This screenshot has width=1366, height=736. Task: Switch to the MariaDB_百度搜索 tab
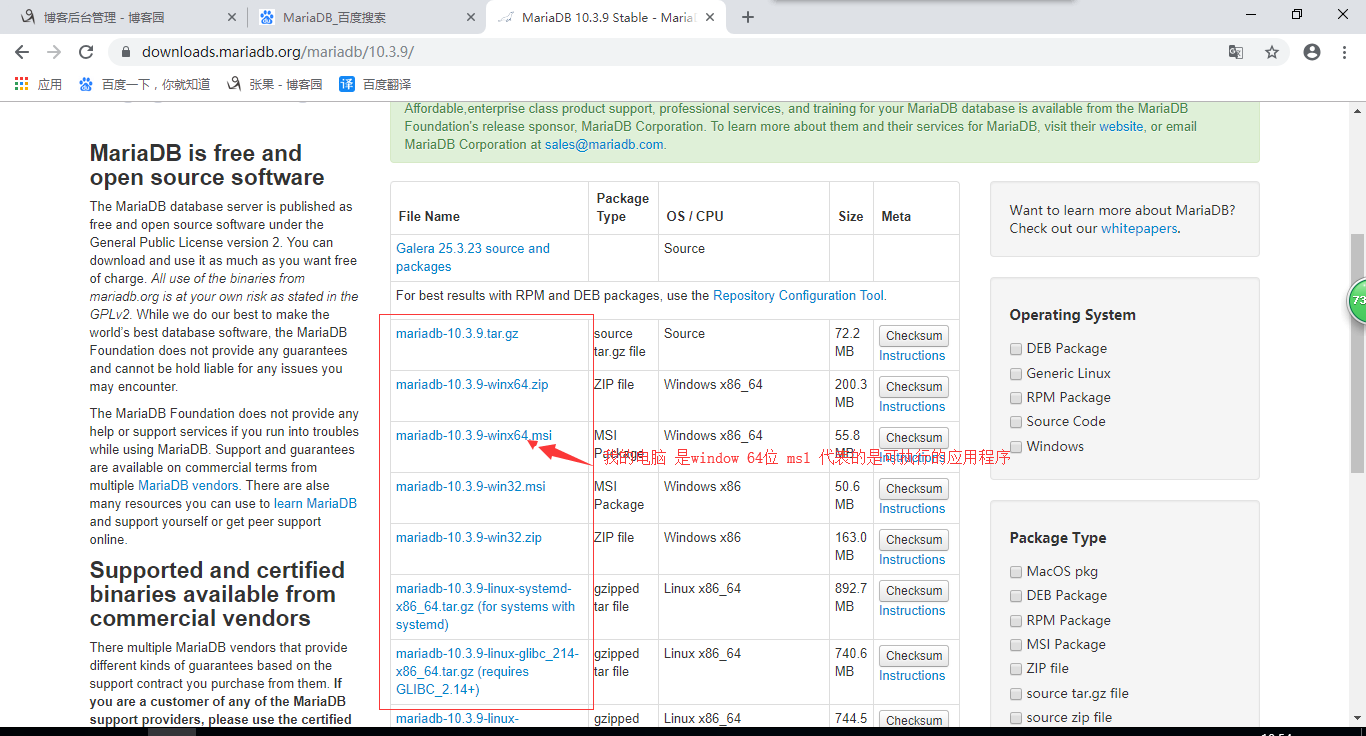360,17
